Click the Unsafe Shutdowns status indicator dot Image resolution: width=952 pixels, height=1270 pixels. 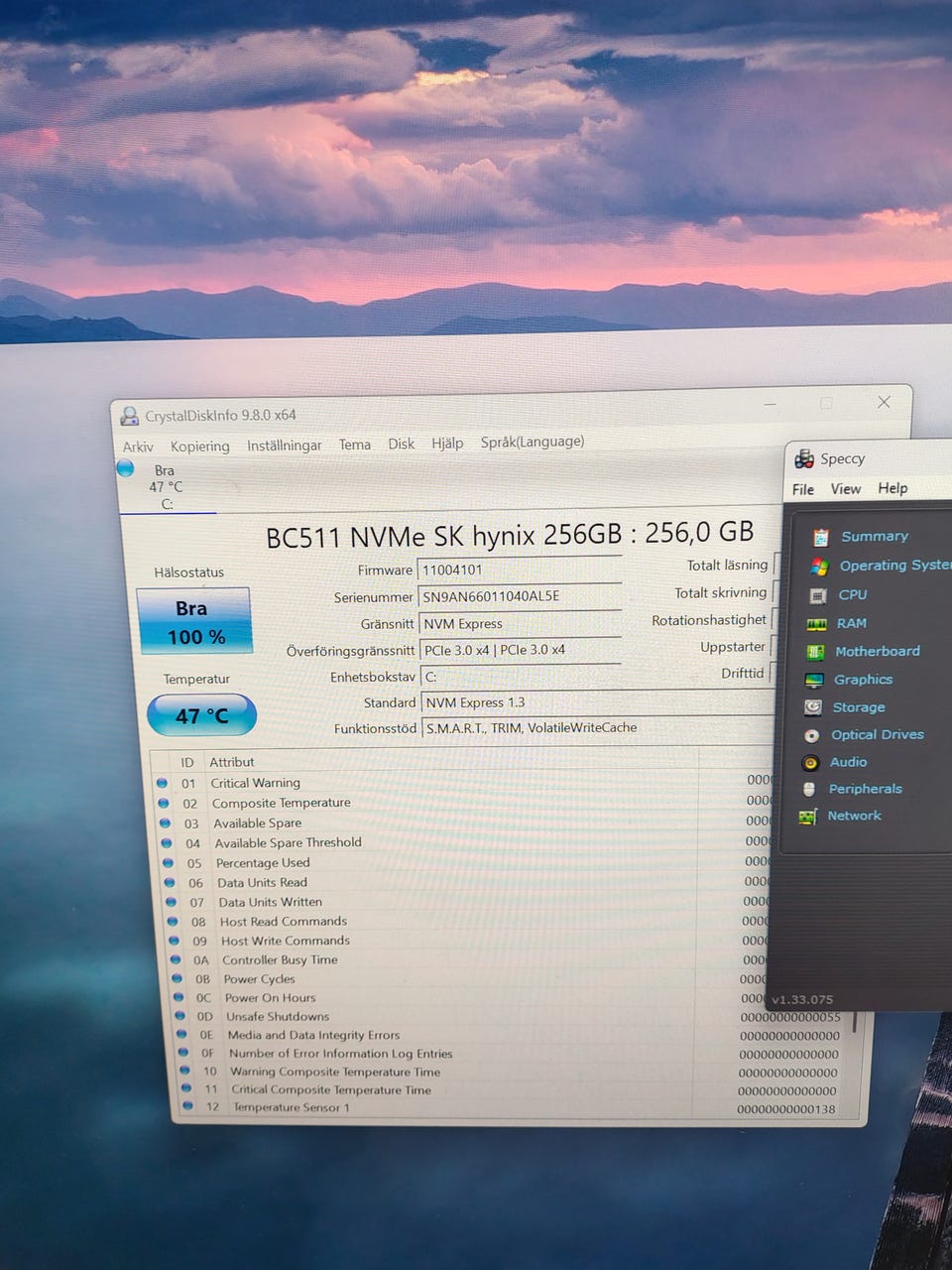point(179,1016)
